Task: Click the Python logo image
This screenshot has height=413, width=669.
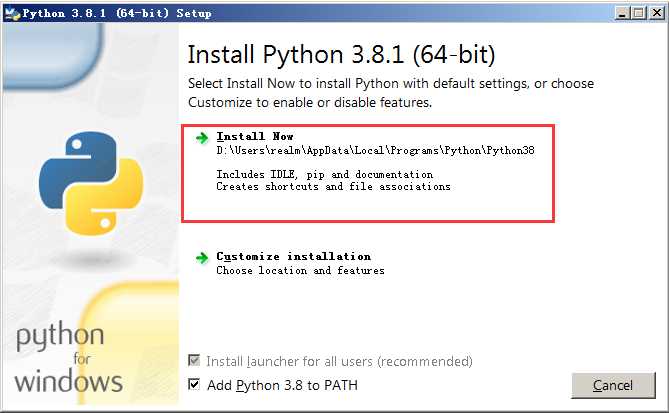Action: (x=91, y=183)
